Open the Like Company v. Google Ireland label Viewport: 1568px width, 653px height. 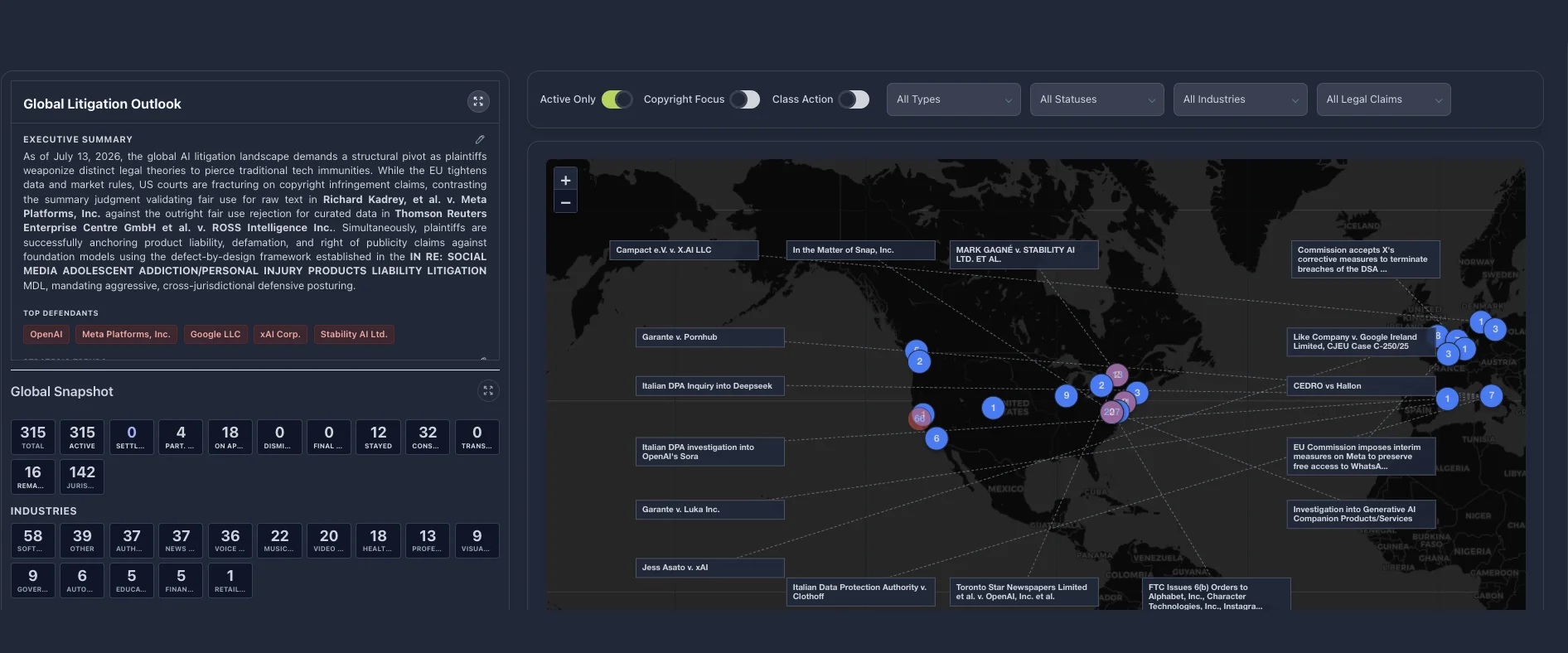point(1361,341)
